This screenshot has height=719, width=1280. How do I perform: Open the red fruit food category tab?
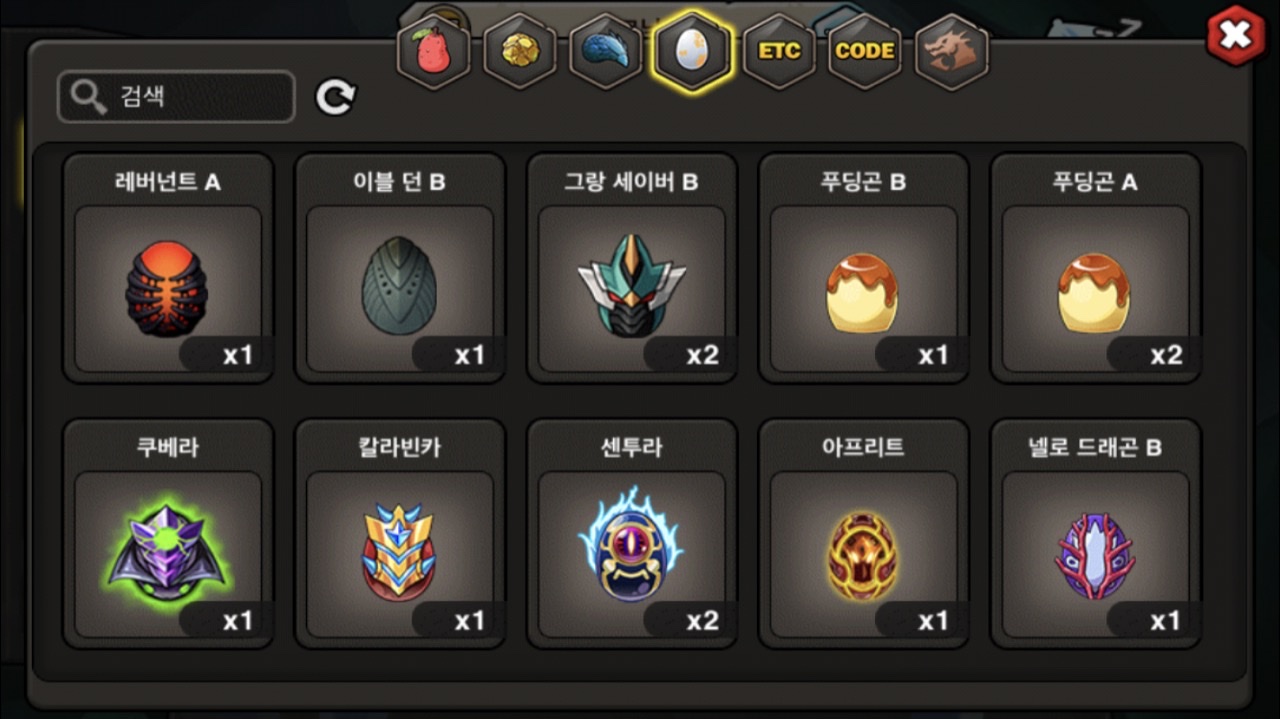point(433,51)
